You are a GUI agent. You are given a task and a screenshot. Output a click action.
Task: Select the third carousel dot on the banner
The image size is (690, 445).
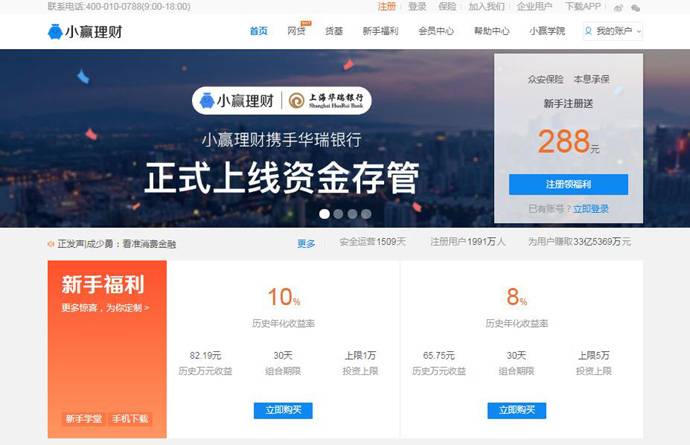click(352, 214)
